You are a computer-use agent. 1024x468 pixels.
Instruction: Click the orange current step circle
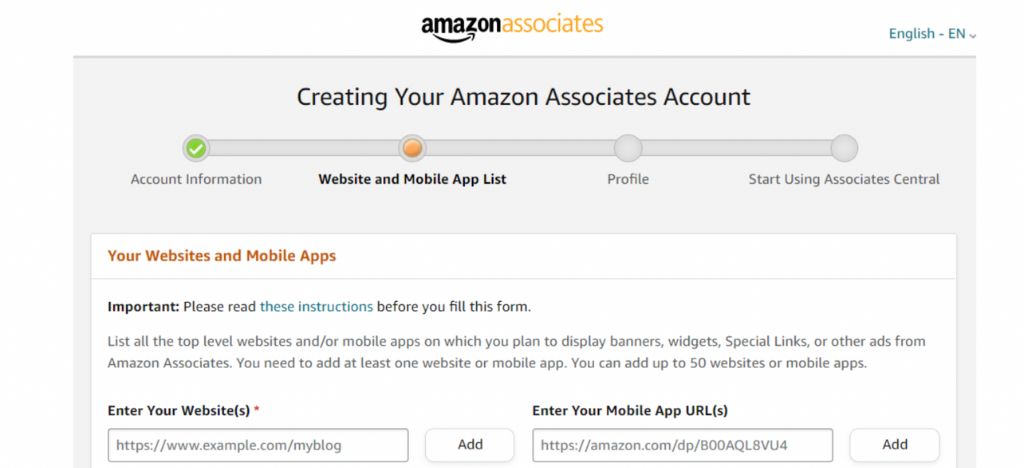pos(412,149)
